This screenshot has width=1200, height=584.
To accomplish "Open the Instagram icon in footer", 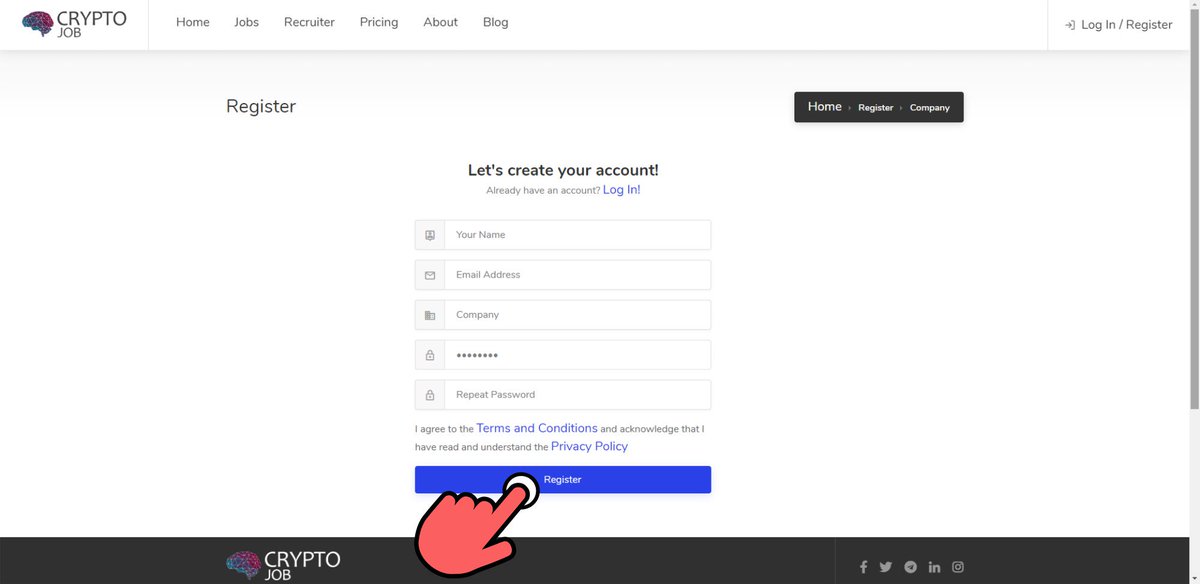I will pos(958,567).
